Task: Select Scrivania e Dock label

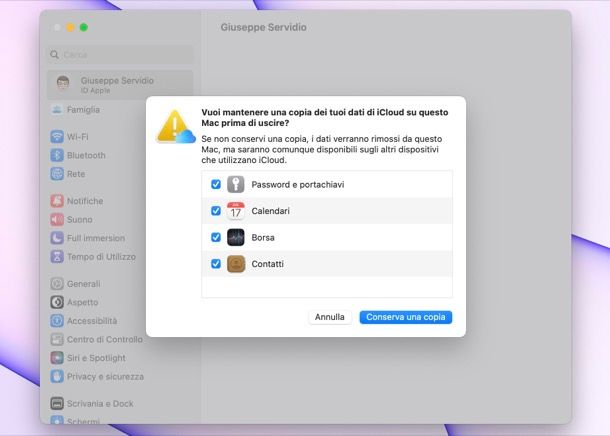Action: coord(100,404)
